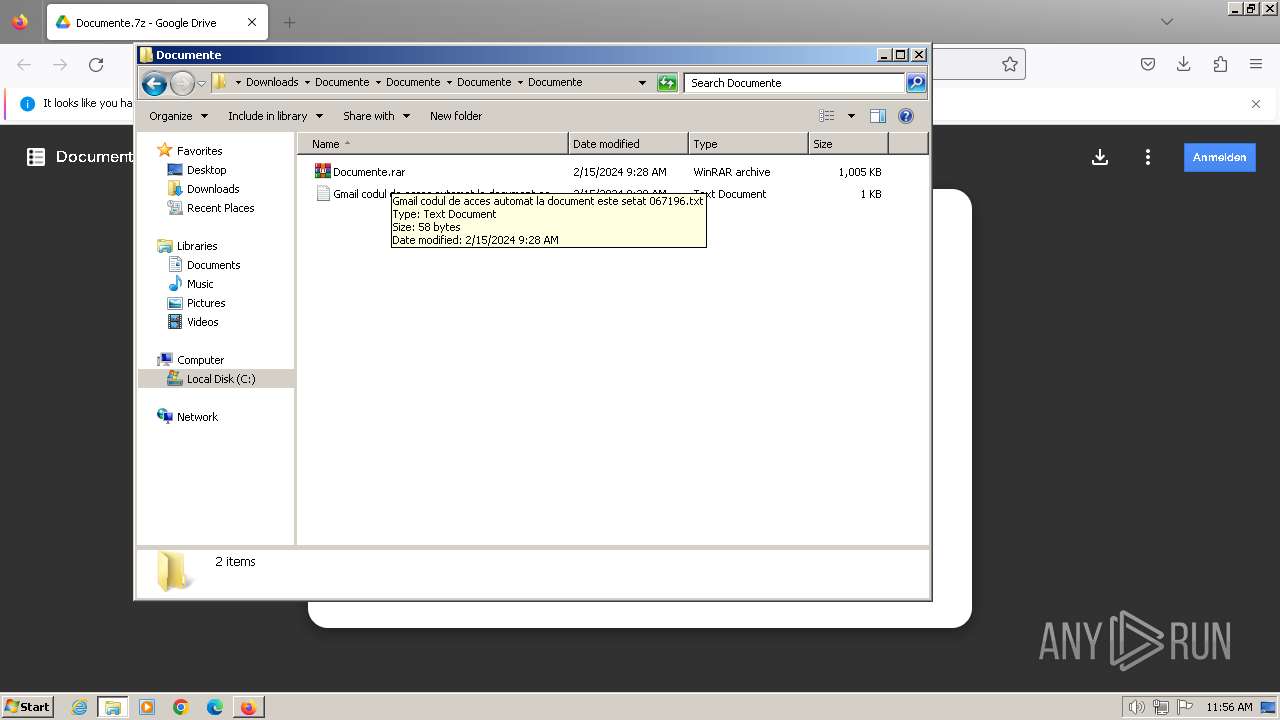Open Explorer help question mark
This screenshot has height=720, width=1280.
pyautogui.click(x=906, y=116)
